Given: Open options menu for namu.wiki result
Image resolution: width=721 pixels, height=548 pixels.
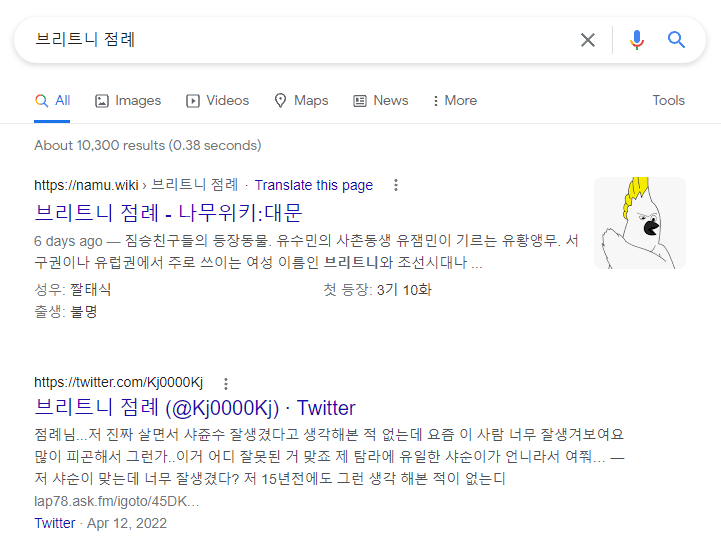Looking at the screenshot, I should pos(395,185).
